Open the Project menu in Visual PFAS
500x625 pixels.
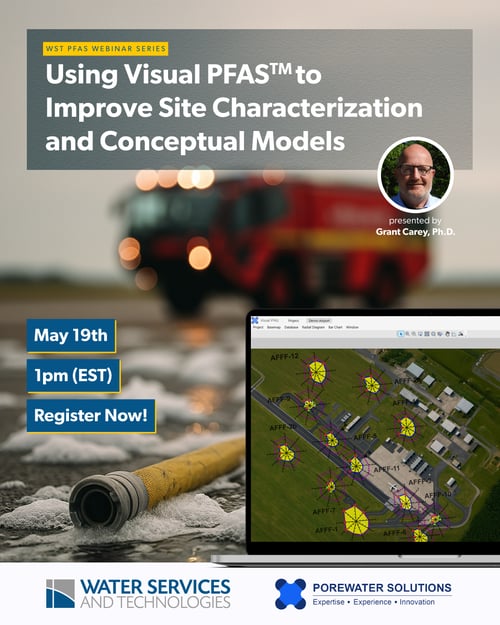pos(258,327)
